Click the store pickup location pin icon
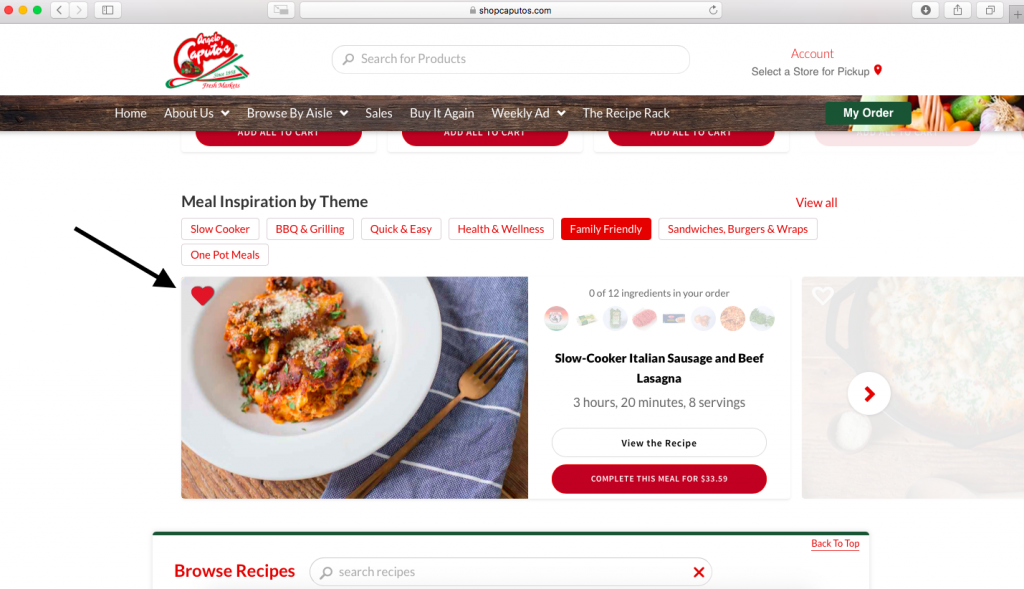The width and height of the screenshot is (1024, 589). click(x=878, y=71)
